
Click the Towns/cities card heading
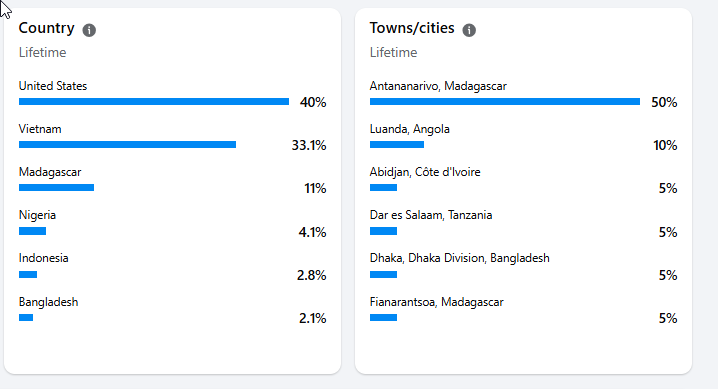[x=412, y=28]
